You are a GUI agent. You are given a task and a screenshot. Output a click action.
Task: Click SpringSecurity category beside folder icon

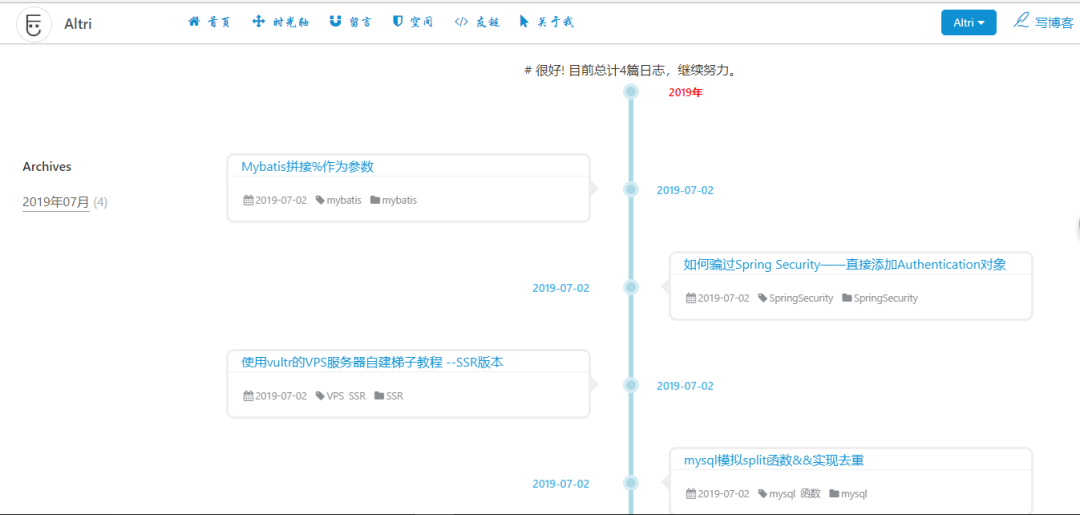[x=886, y=298]
